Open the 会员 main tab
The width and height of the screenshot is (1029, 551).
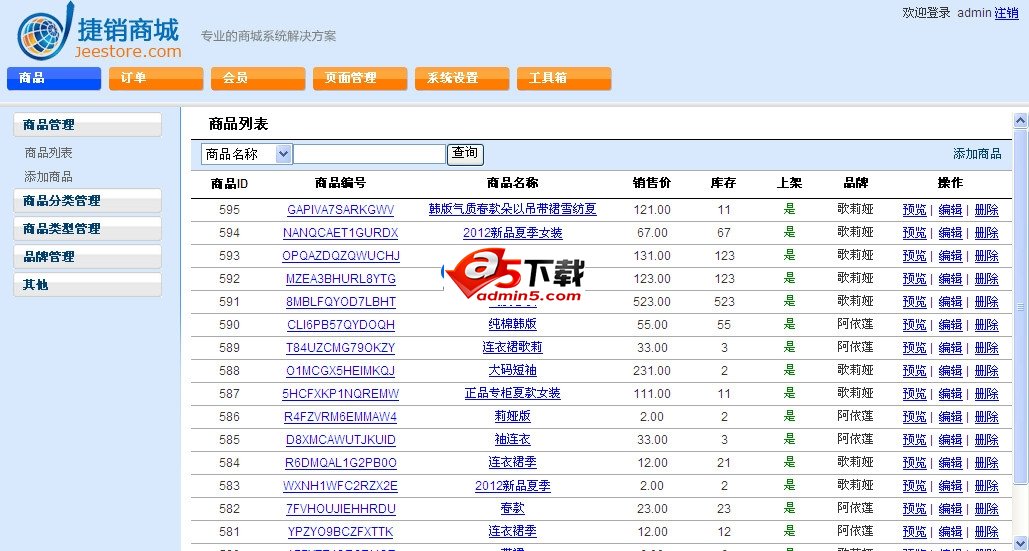coord(258,78)
